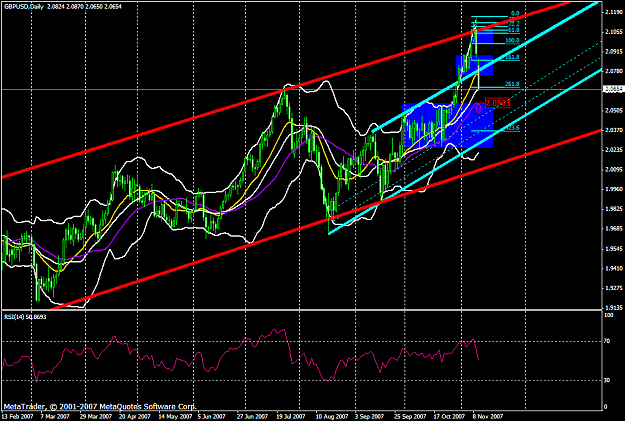Click the 14 May 2007 date label
Screen dimensions: 625x421
175,417
